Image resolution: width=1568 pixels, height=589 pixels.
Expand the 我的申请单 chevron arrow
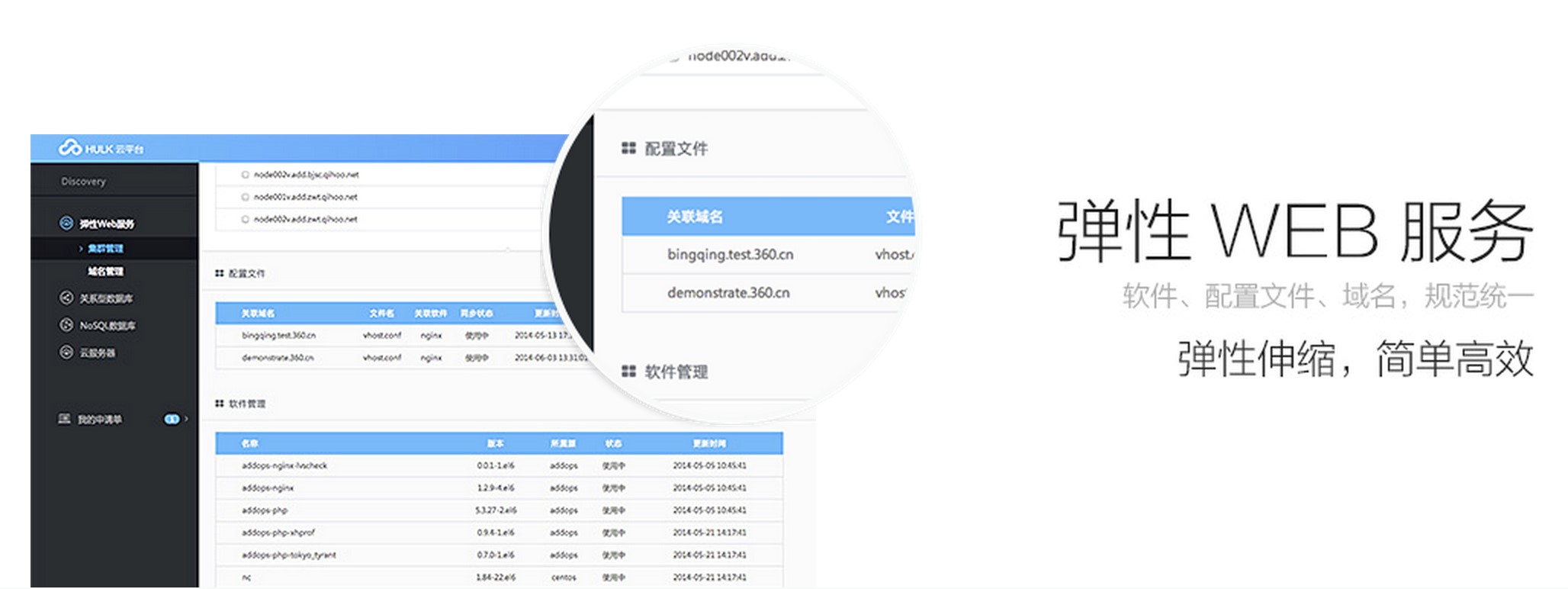click(x=186, y=419)
